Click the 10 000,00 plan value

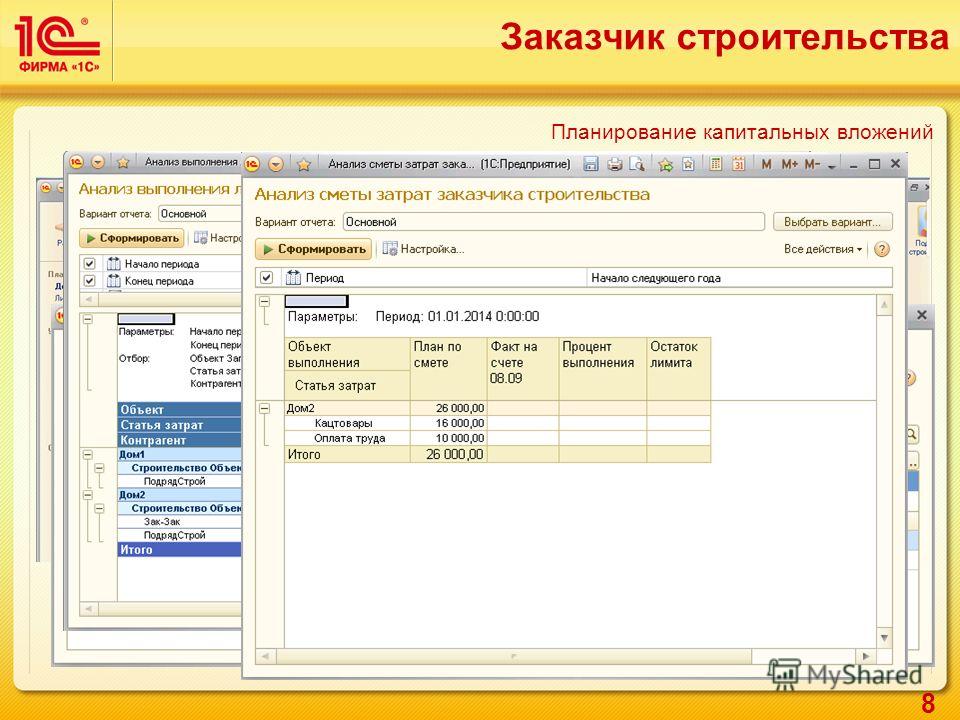460,438
